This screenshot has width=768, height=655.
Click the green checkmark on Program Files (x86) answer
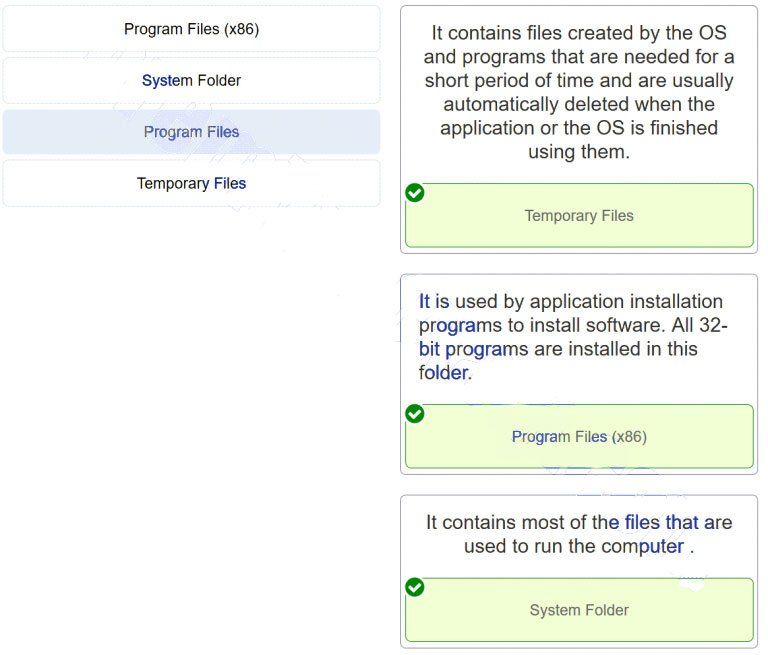click(415, 413)
